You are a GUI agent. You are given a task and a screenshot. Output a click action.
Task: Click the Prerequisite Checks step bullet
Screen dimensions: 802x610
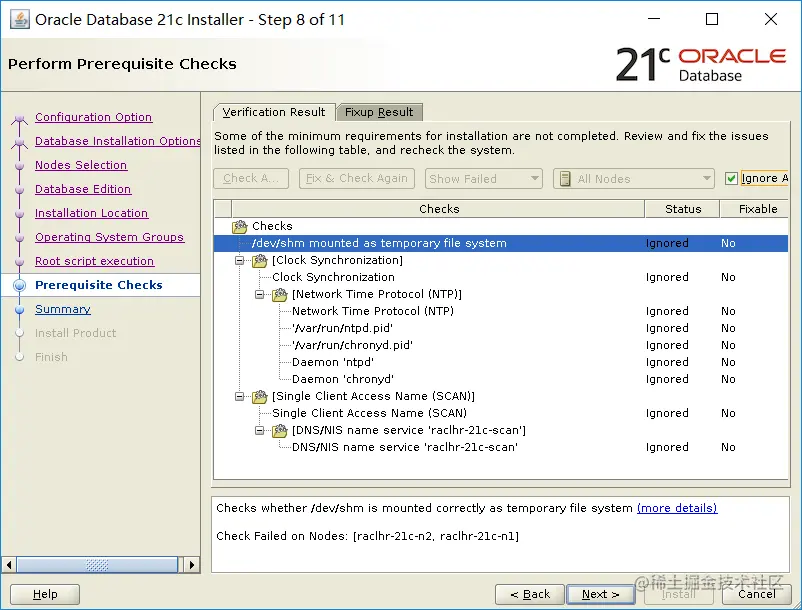click(x=19, y=285)
